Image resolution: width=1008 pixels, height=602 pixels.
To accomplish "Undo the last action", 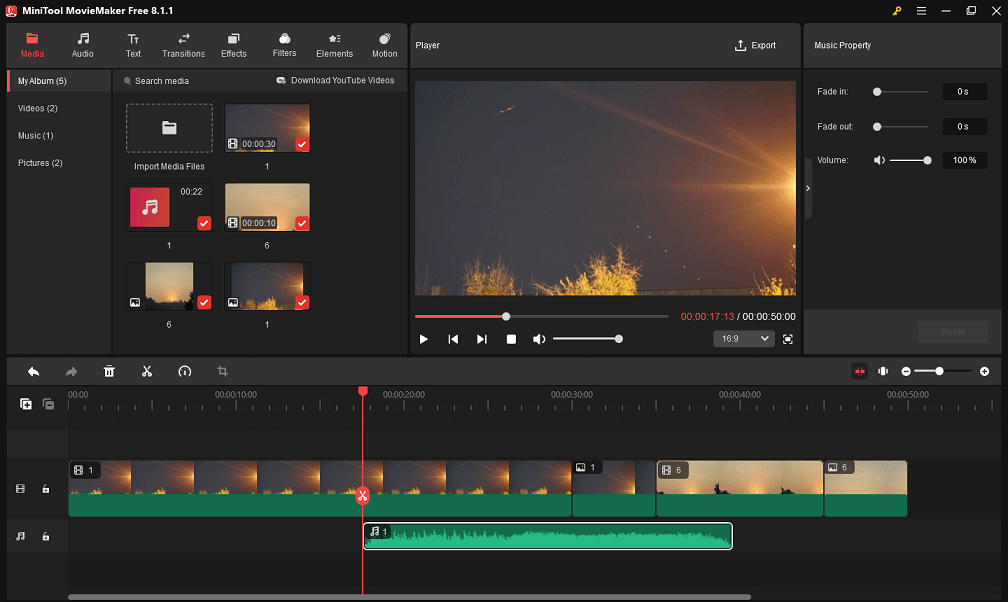I will pyautogui.click(x=33, y=372).
